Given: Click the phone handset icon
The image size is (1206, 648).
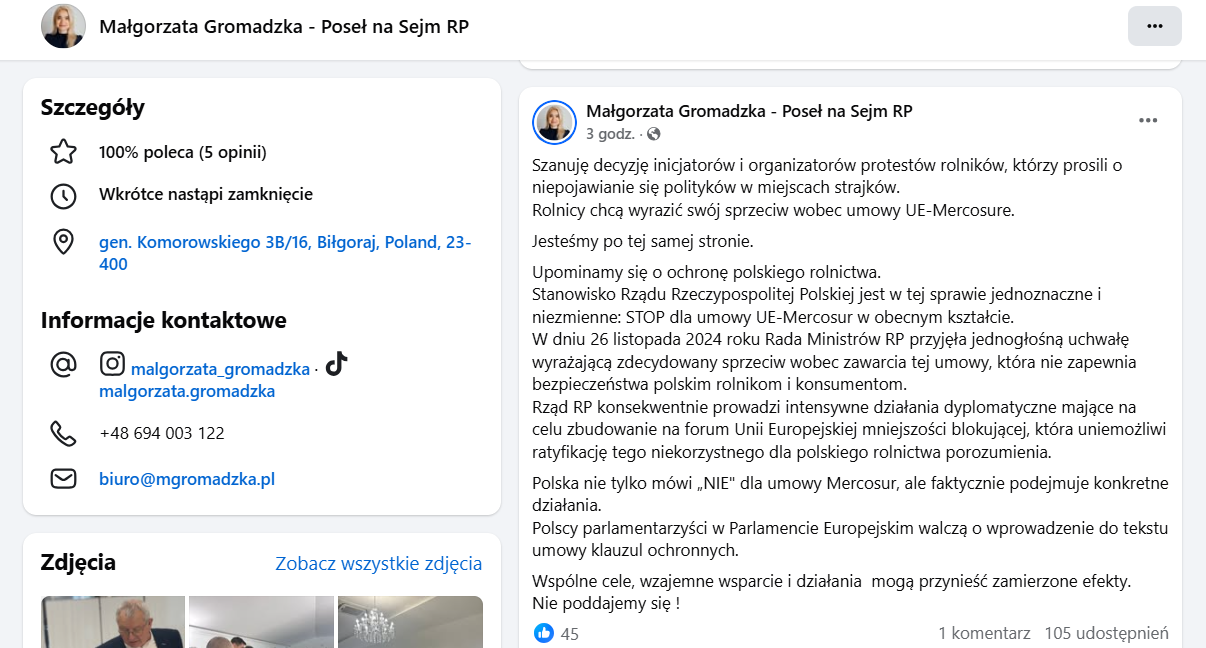Looking at the screenshot, I should tap(63, 433).
